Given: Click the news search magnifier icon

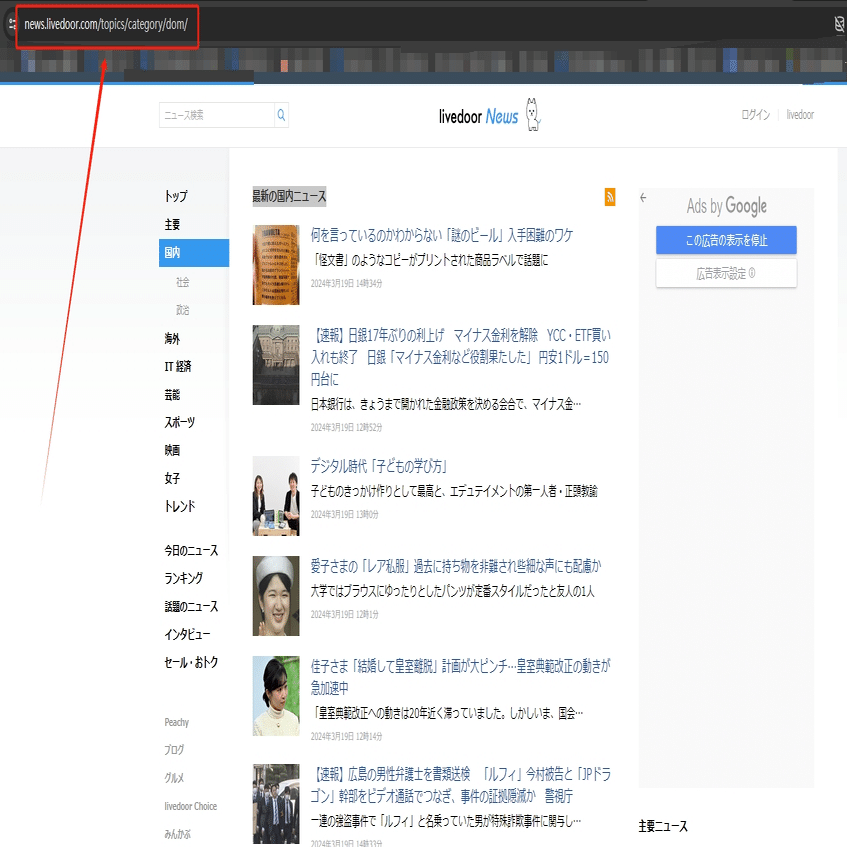Looking at the screenshot, I should click(281, 115).
